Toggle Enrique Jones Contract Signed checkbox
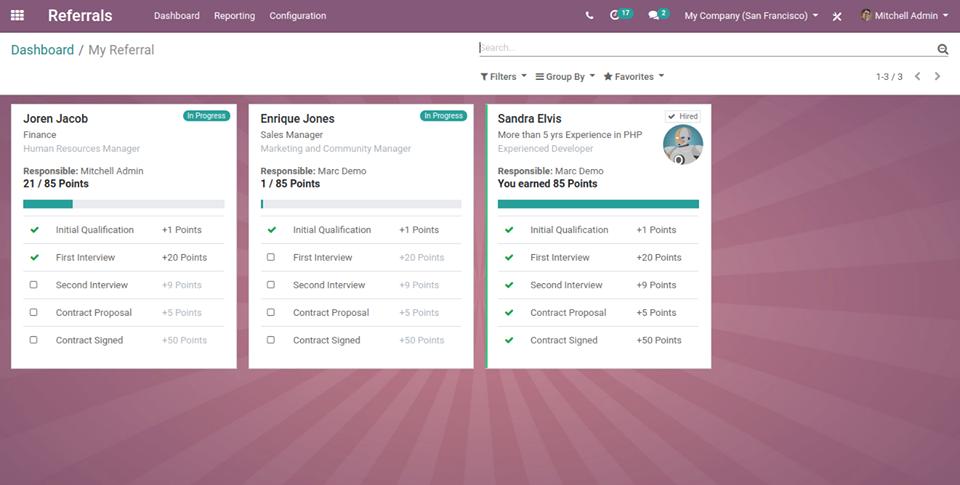960x485 pixels. click(x=271, y=340)
